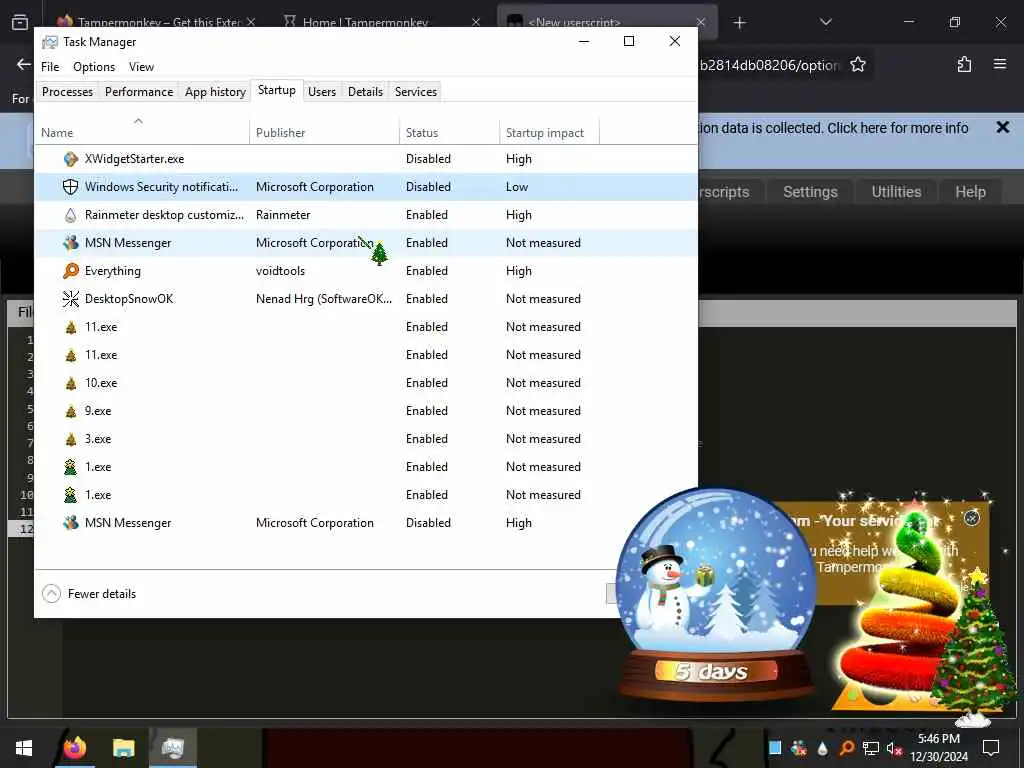Screen dimensions: 1024x768
Task: Click the icon of the Enabled MSN Messenger entry
Action: (x=71, y=243)
